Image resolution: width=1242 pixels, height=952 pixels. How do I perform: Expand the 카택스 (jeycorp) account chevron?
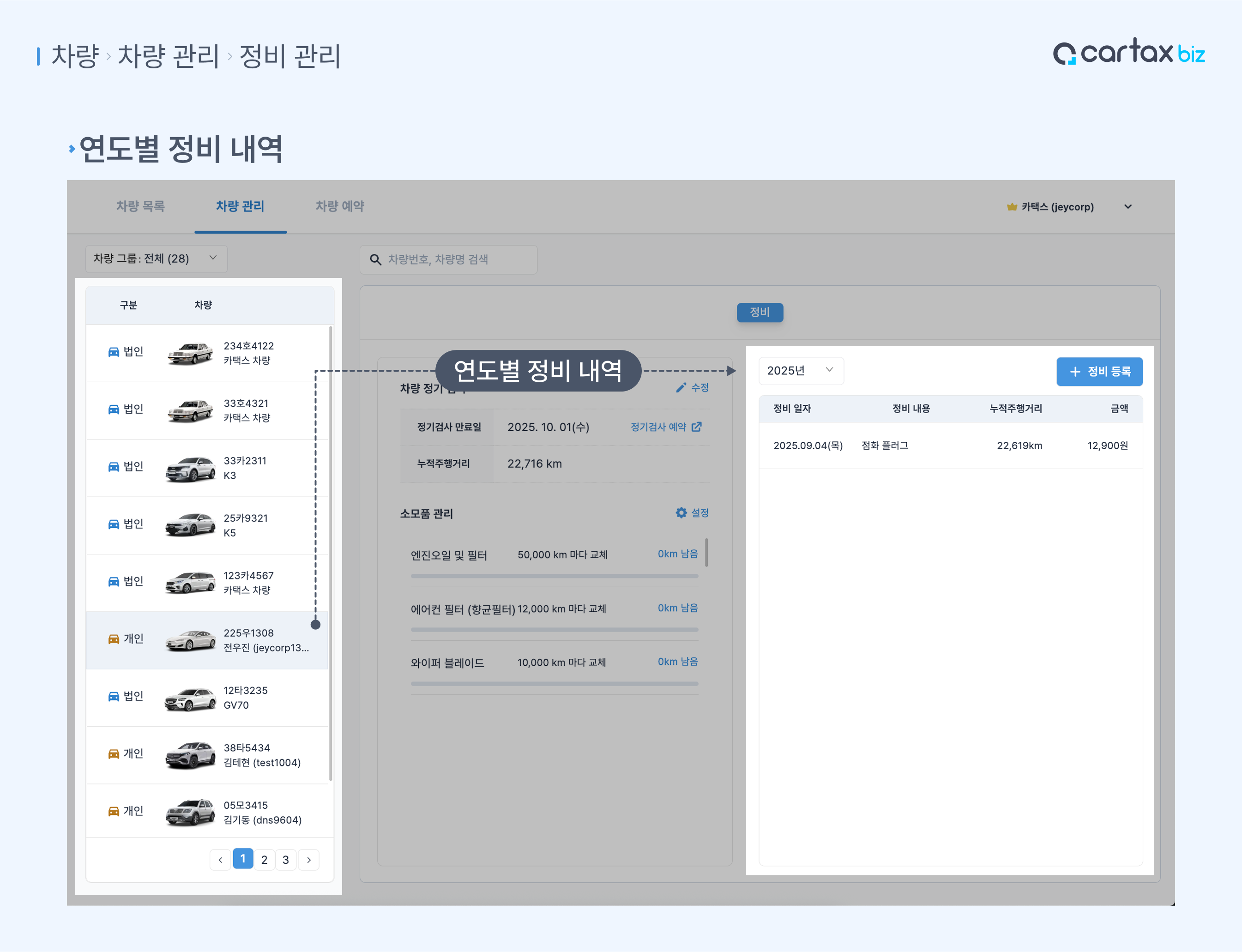(x=1127, y=207)
